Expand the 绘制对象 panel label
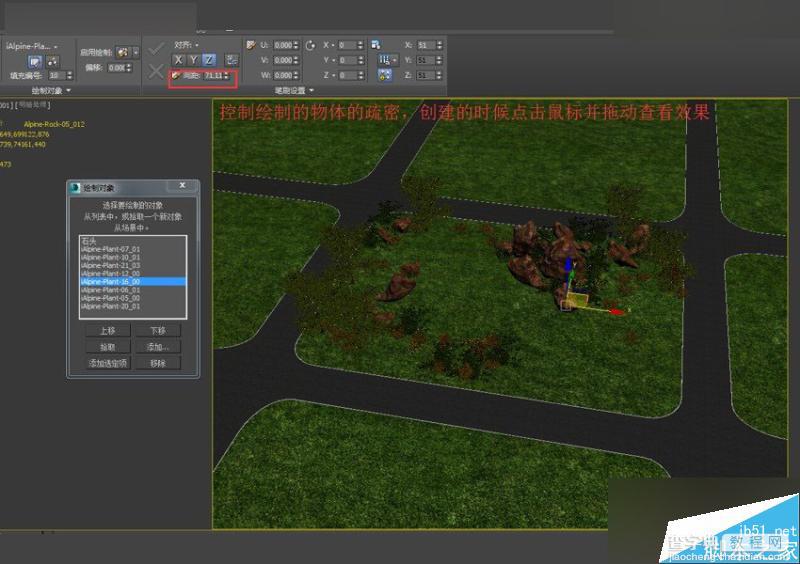This screenshot has width=800, height=564. point(51,91)
